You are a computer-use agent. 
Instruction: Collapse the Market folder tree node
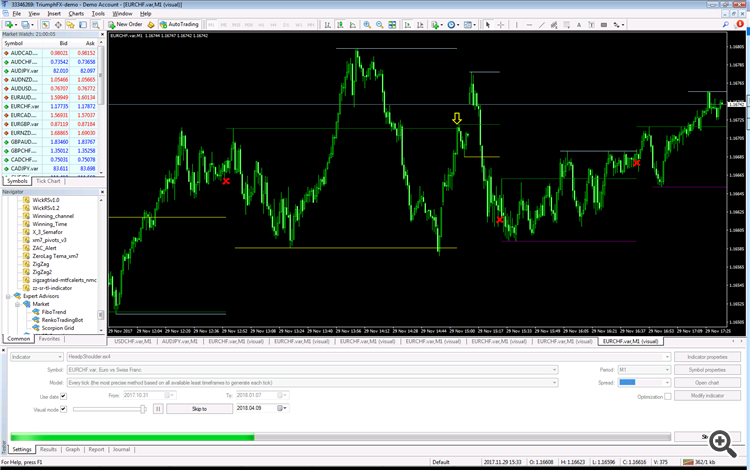click(x=17, y=304)
